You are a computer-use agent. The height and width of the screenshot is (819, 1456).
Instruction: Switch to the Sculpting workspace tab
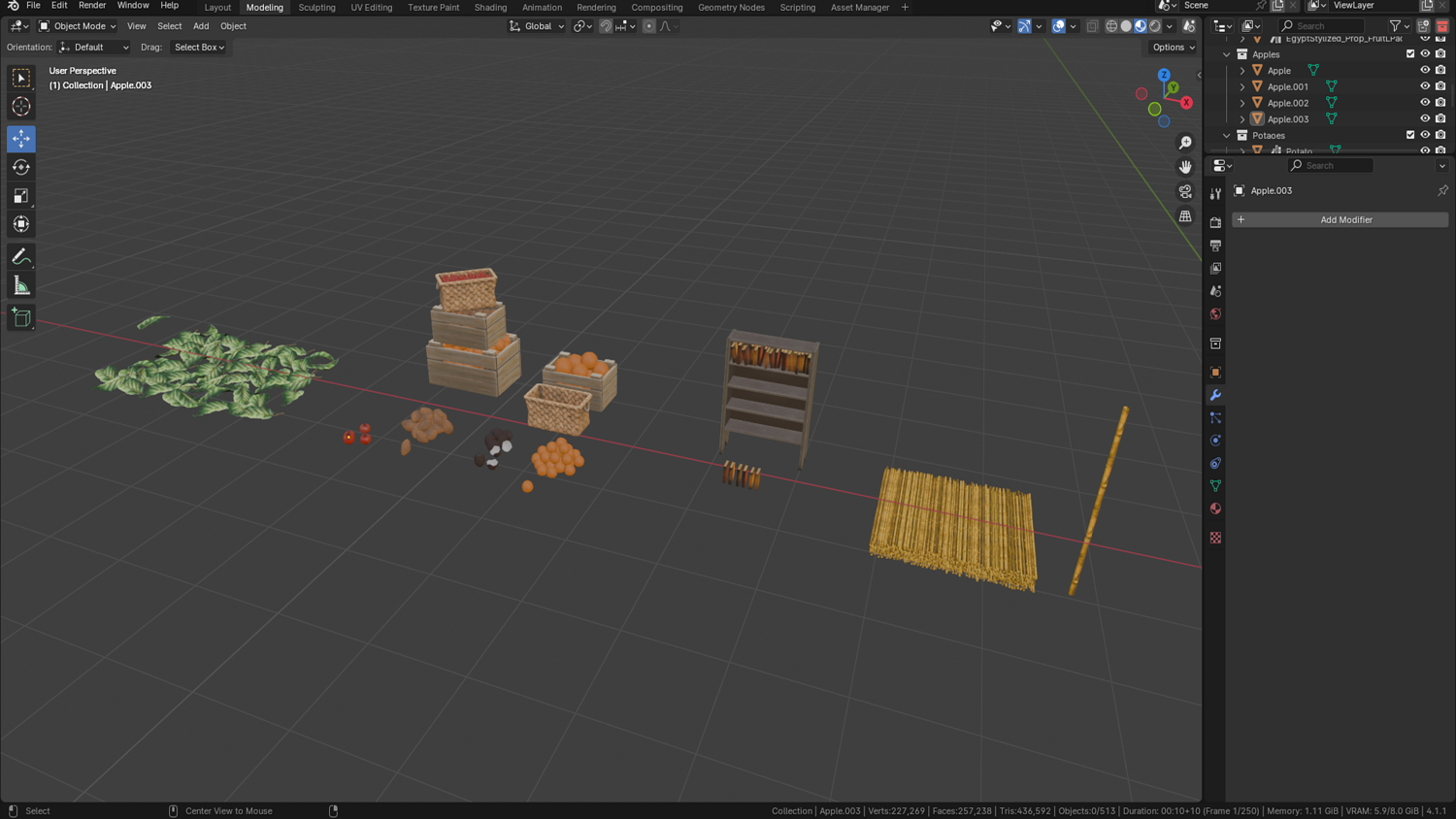click(x=316, y=7)
